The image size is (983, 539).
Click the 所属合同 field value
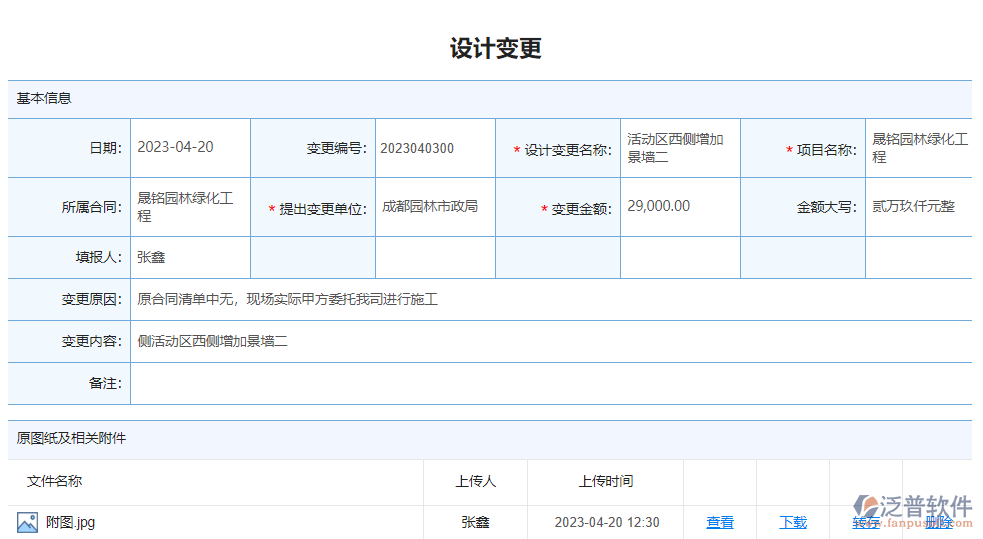click(x=190, y=207)
